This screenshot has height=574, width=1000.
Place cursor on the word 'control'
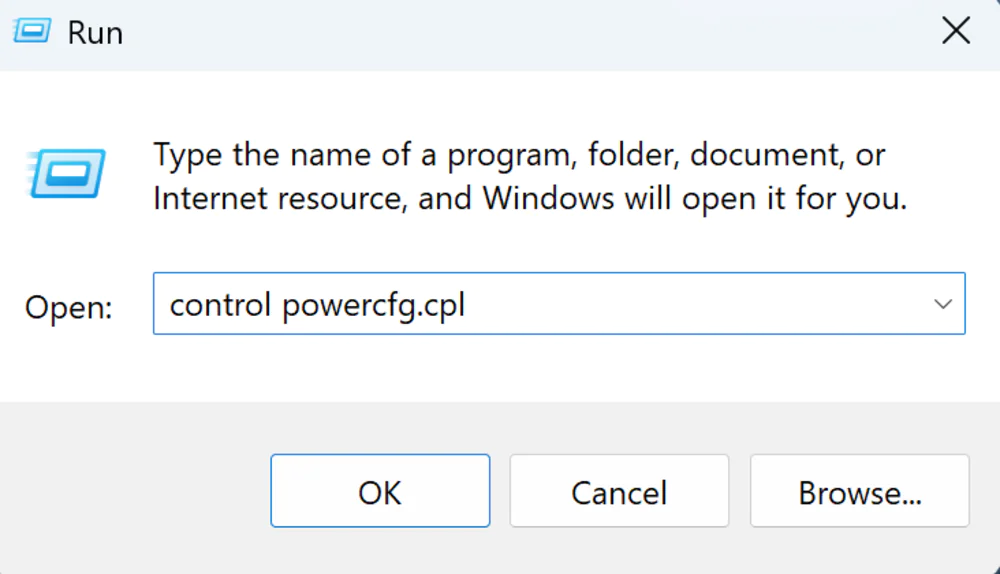coord(220,305)
